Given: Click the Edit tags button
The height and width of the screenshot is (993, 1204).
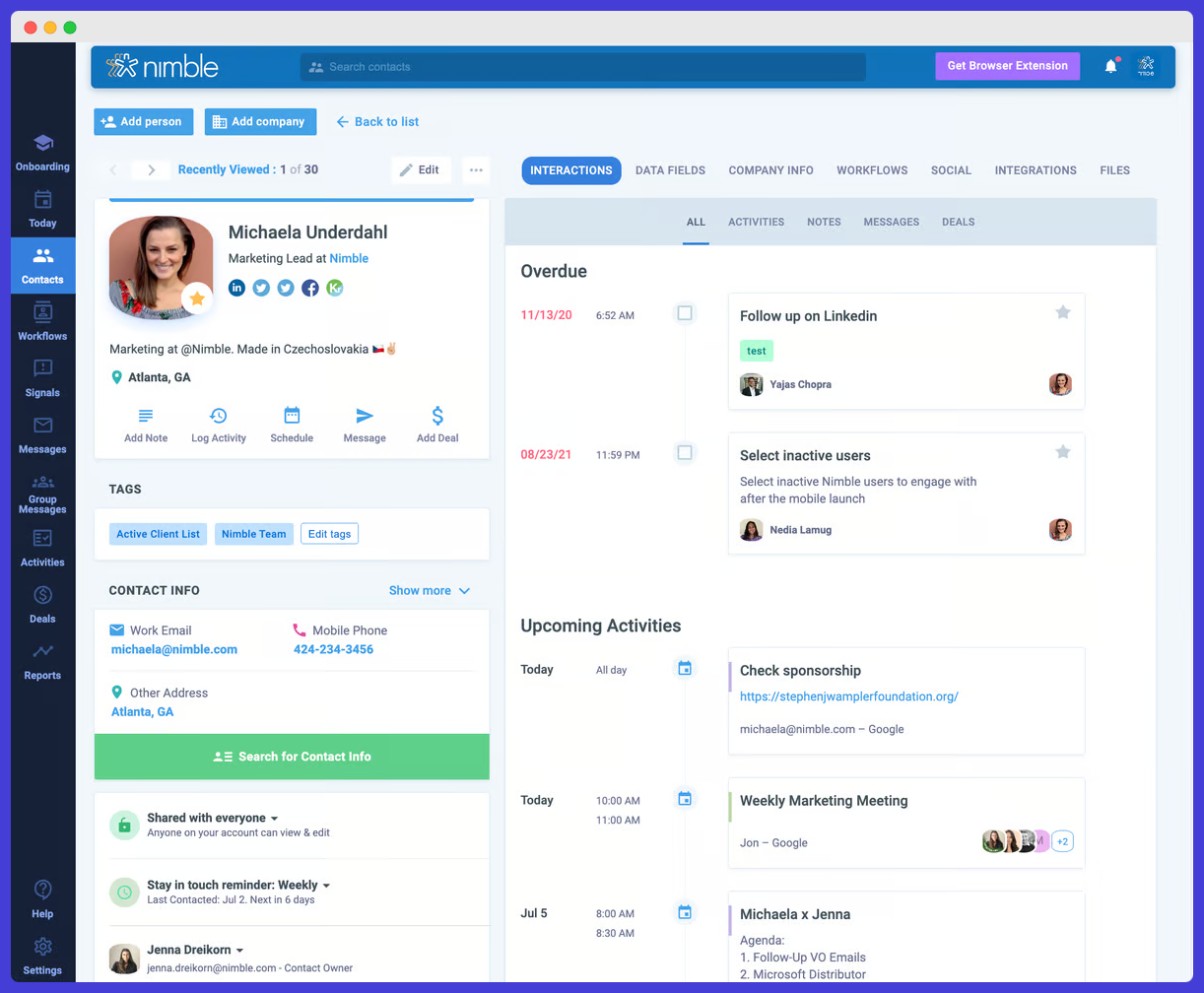Looking at the screenshot, I should (x=329, y=534).
